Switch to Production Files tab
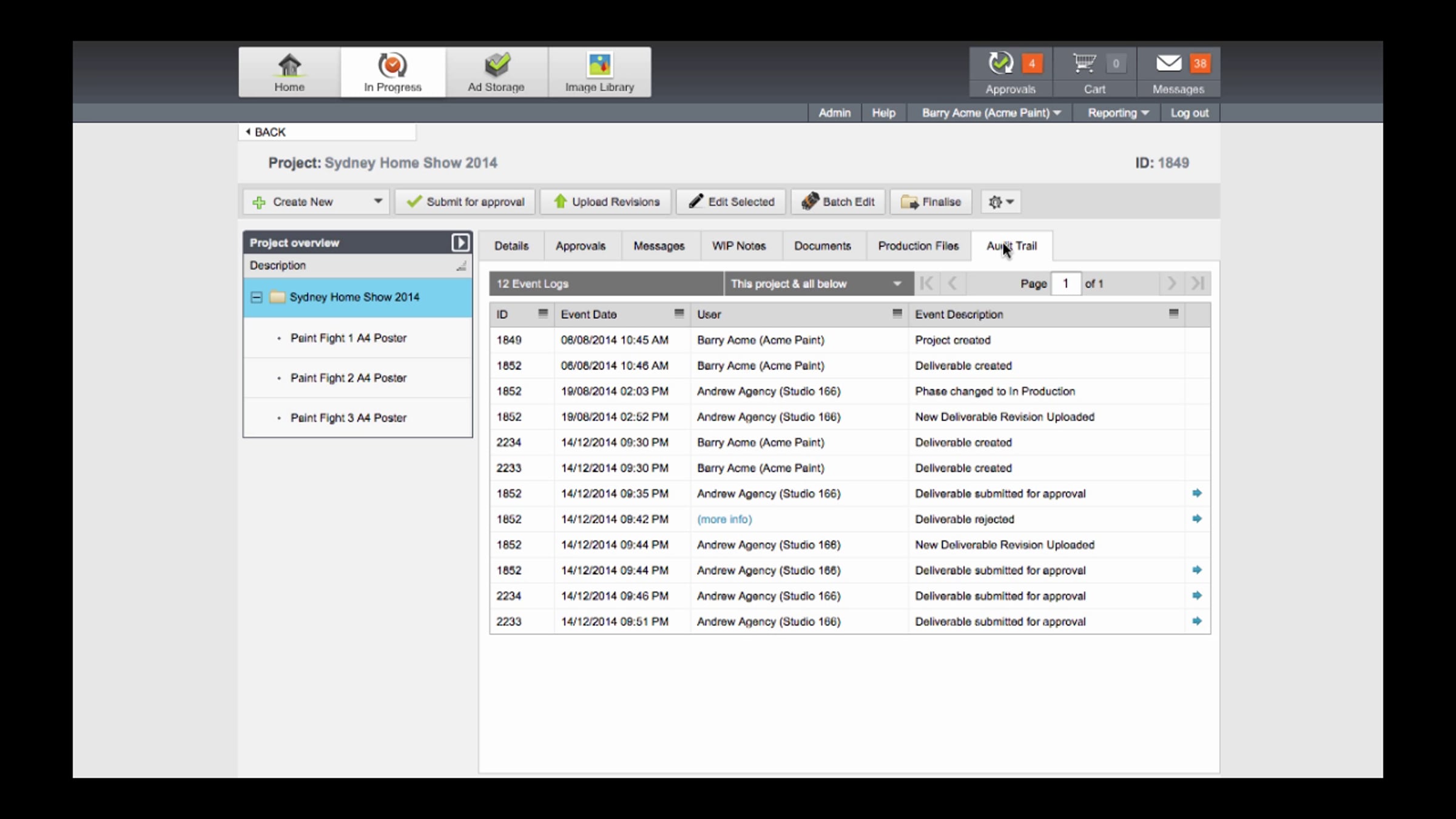1456x819 pixels. (x=918, y=246)
